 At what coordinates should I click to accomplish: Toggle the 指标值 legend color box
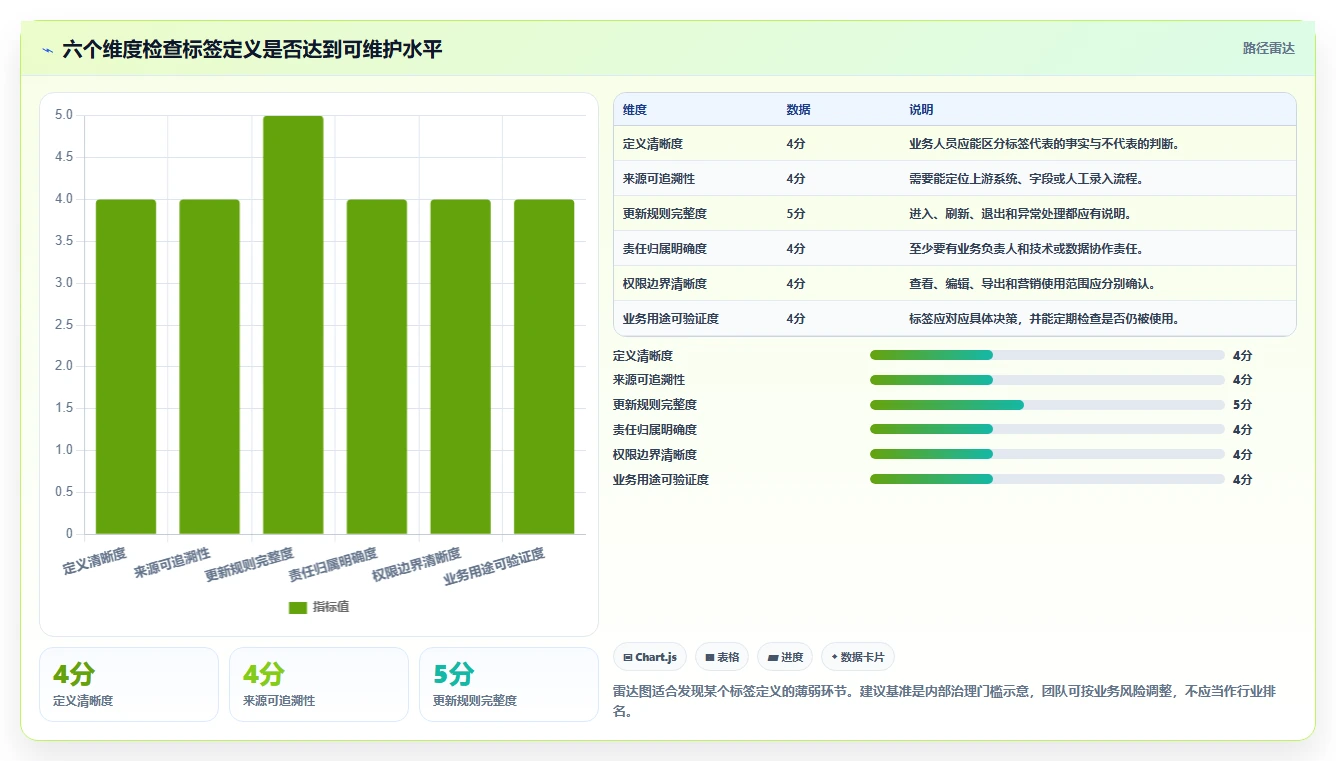[298, 607]
